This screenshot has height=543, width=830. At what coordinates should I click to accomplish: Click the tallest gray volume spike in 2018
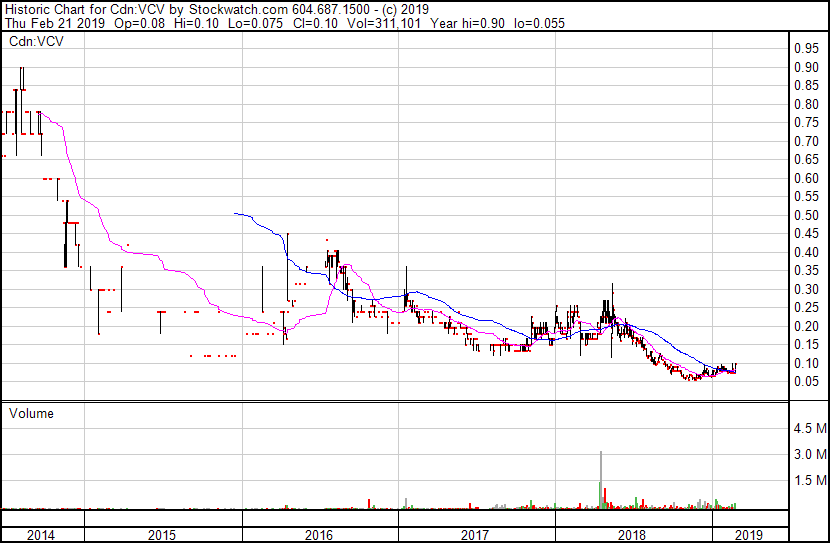tap(601, 480)
